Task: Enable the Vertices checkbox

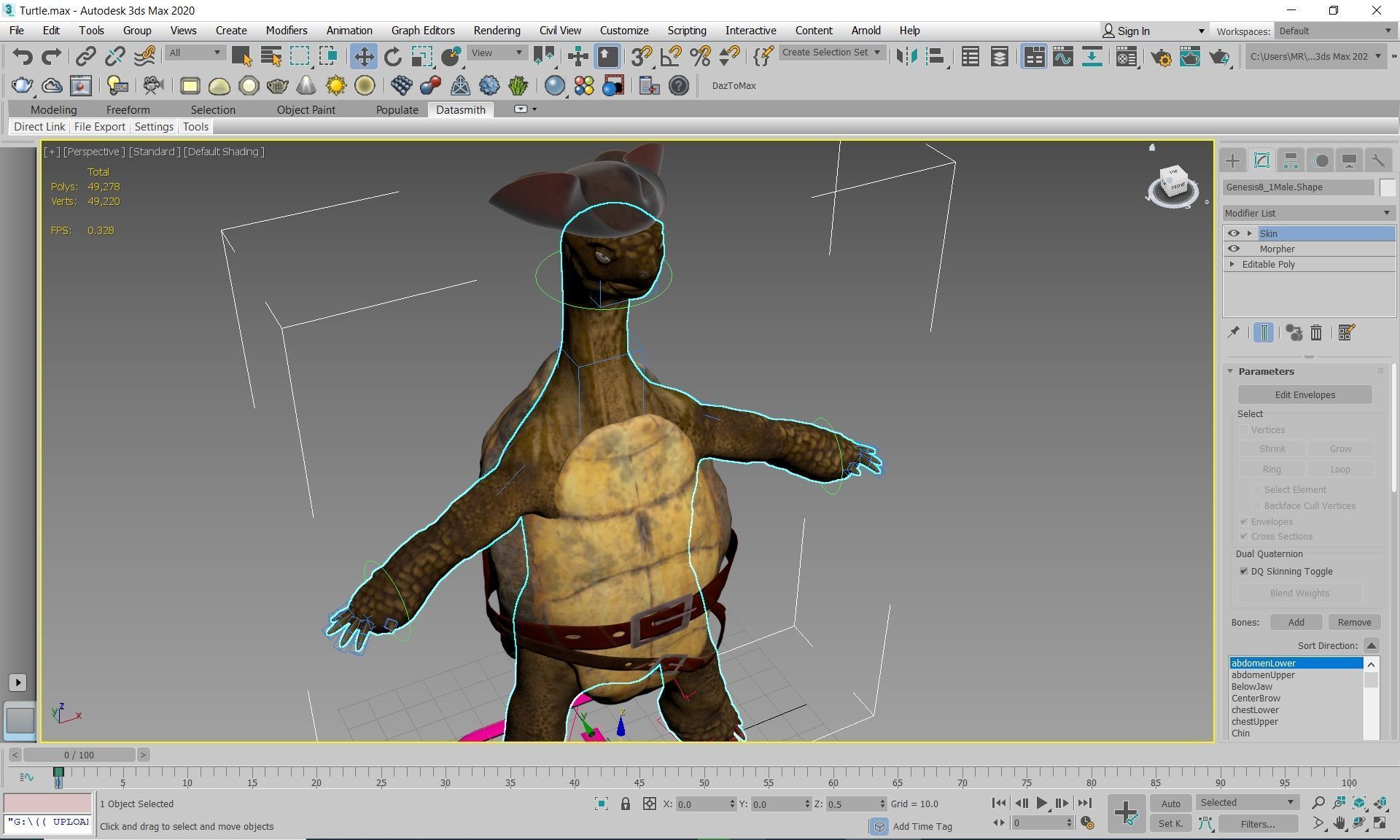Action: pyautogui.click(x=1244, y=429)
